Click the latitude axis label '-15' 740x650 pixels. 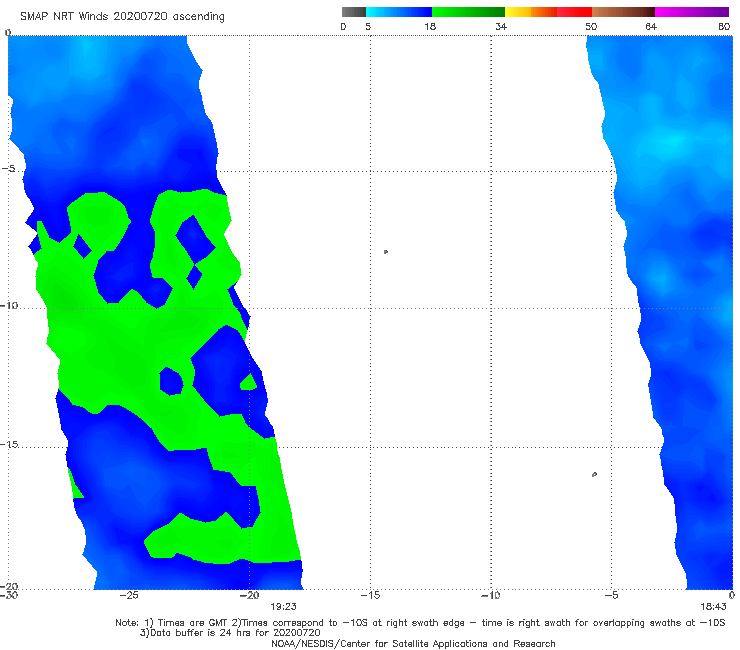coord(9,444)
